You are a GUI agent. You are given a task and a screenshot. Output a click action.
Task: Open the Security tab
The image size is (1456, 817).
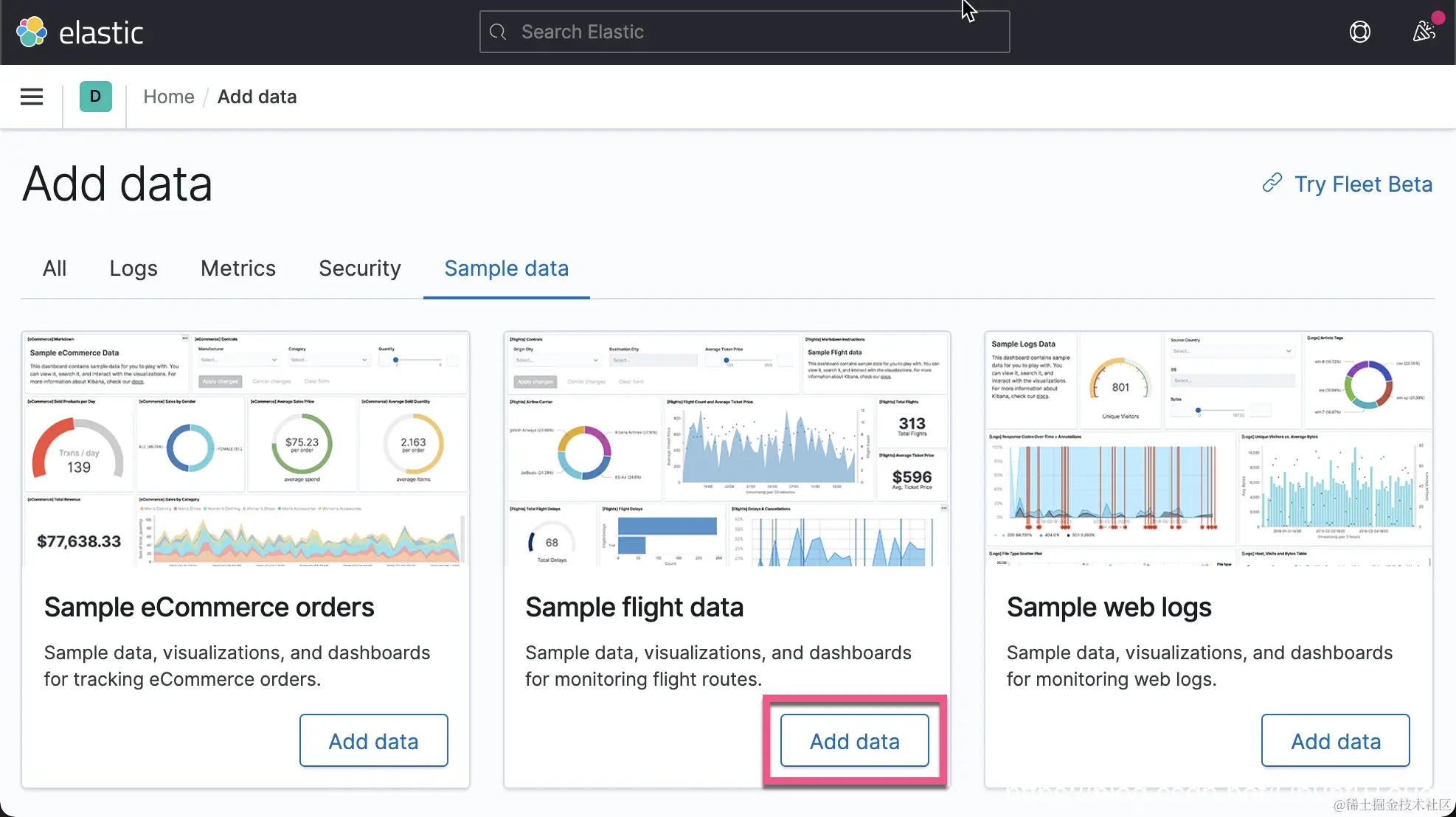(360, 268)
